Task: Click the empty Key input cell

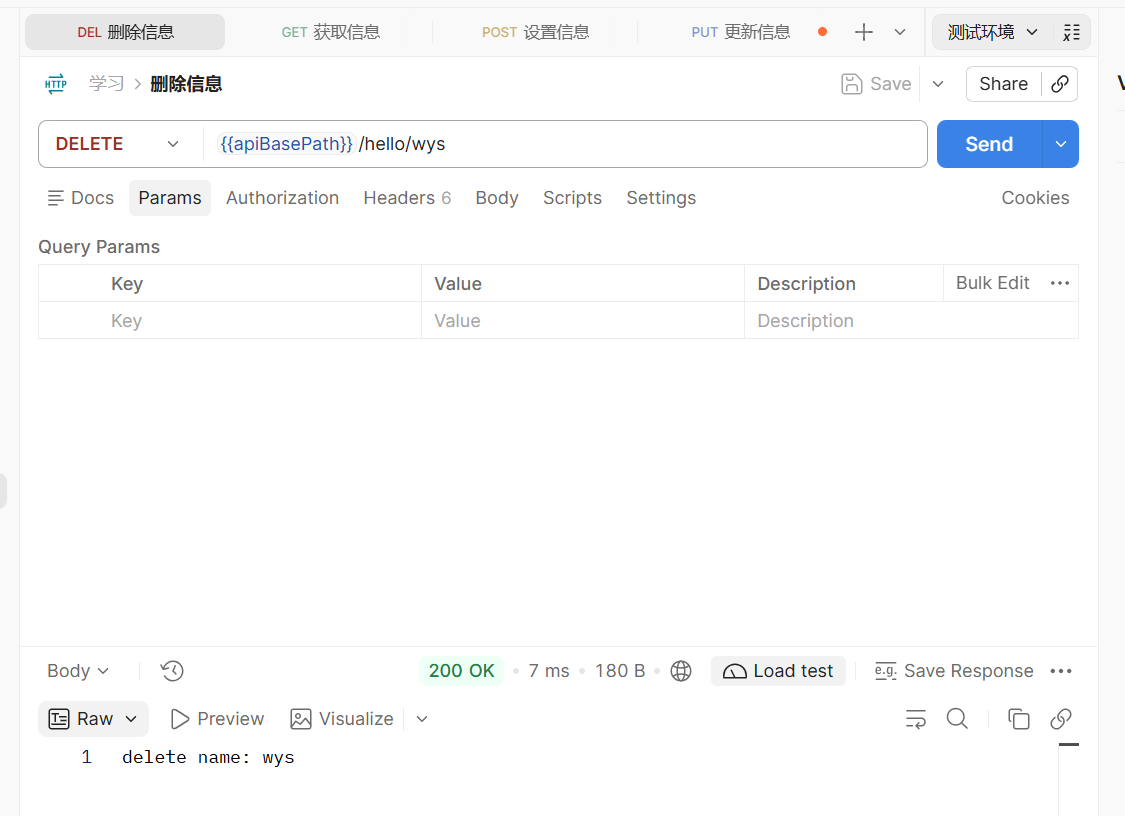Action: pos(263,321)
